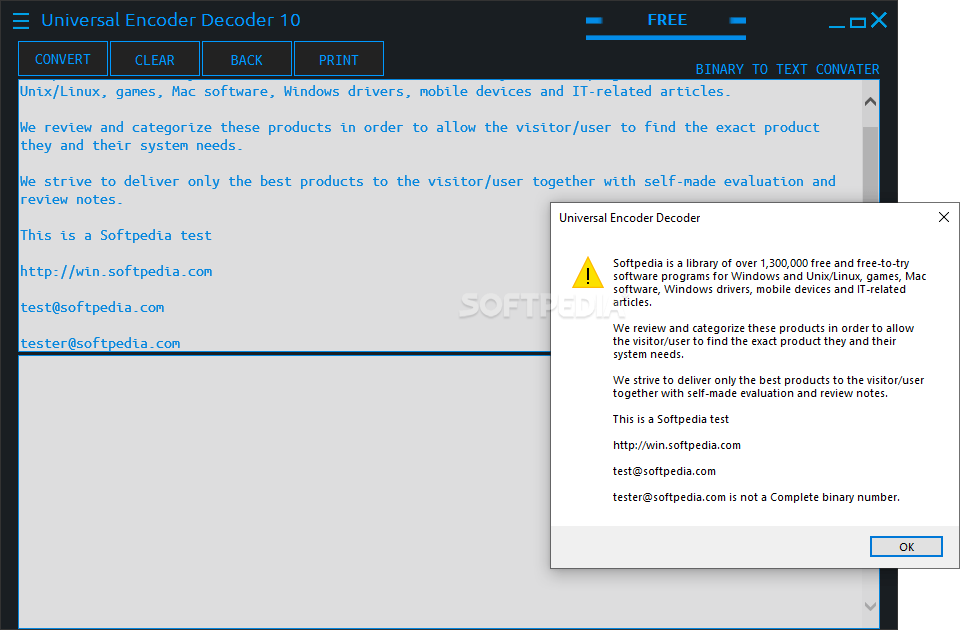Viewport: 960px width, 630px height.
Task: Click the output scrollbar down arrow
Action: pyautogui.click(x=870, y=606)
